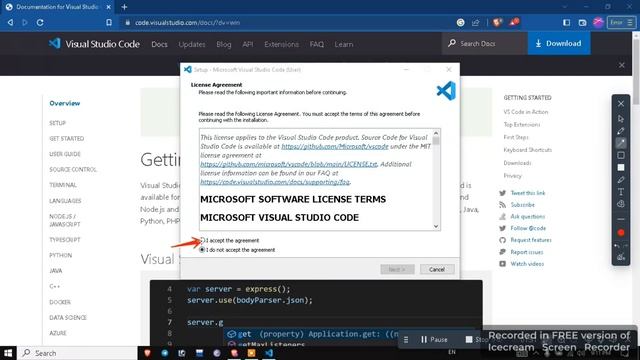Screen dimensions: 640x360
Task: Open the API navigation item
Action: (248, 44)
